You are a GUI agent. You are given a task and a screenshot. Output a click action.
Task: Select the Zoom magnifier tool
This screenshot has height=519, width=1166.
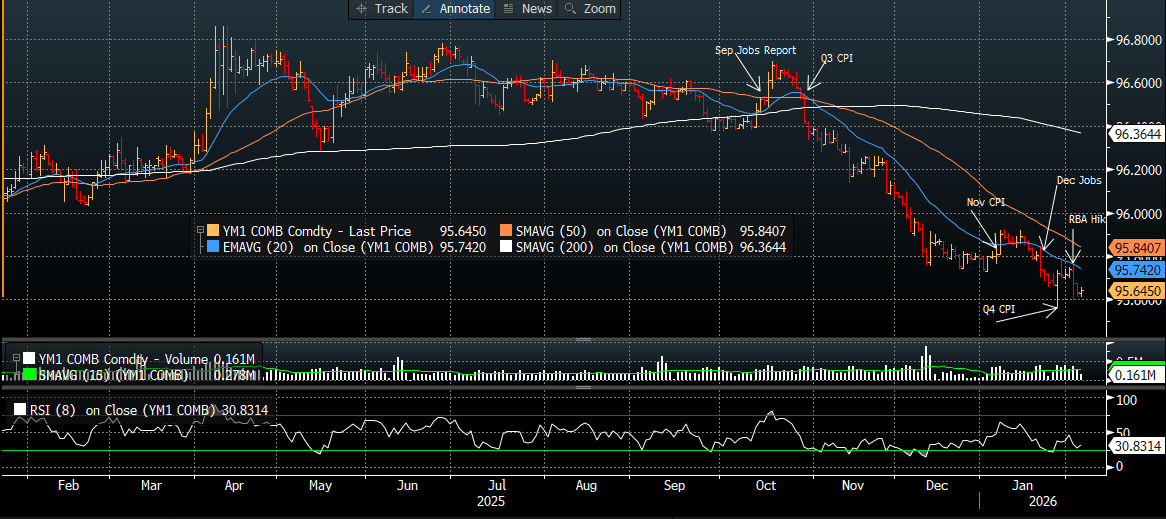tap(590, 9)
